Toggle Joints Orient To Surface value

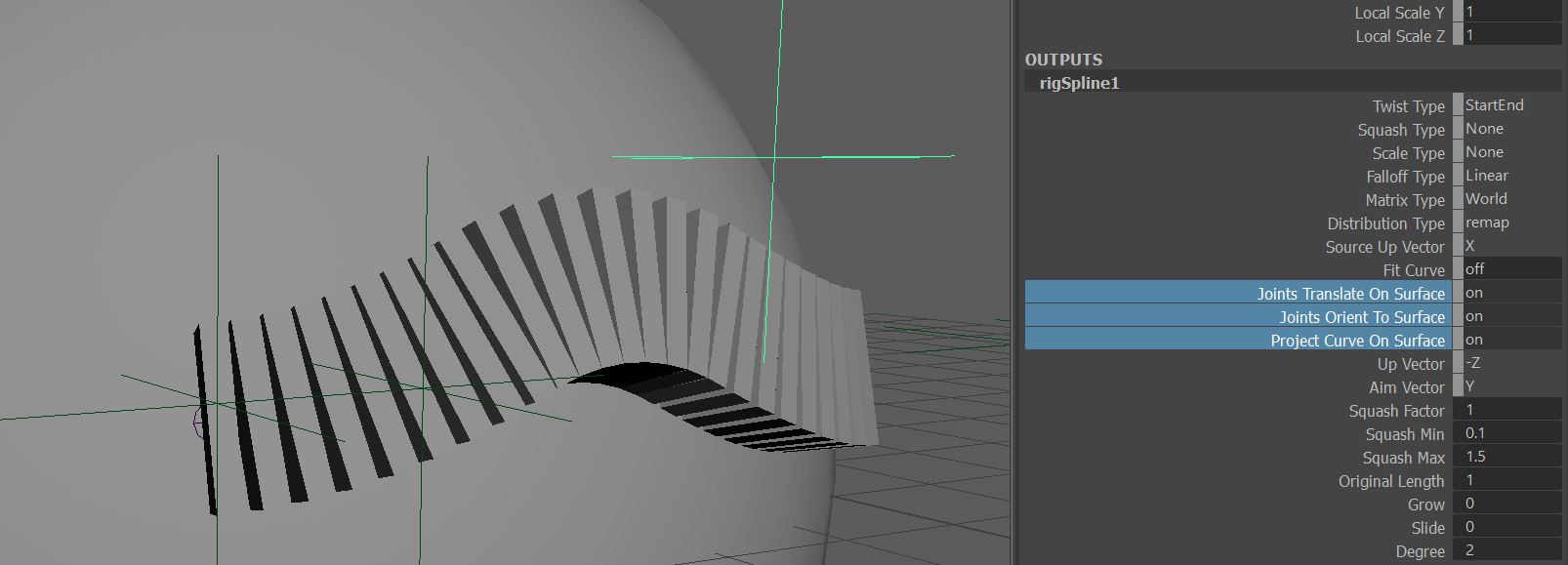[1512, 316]
